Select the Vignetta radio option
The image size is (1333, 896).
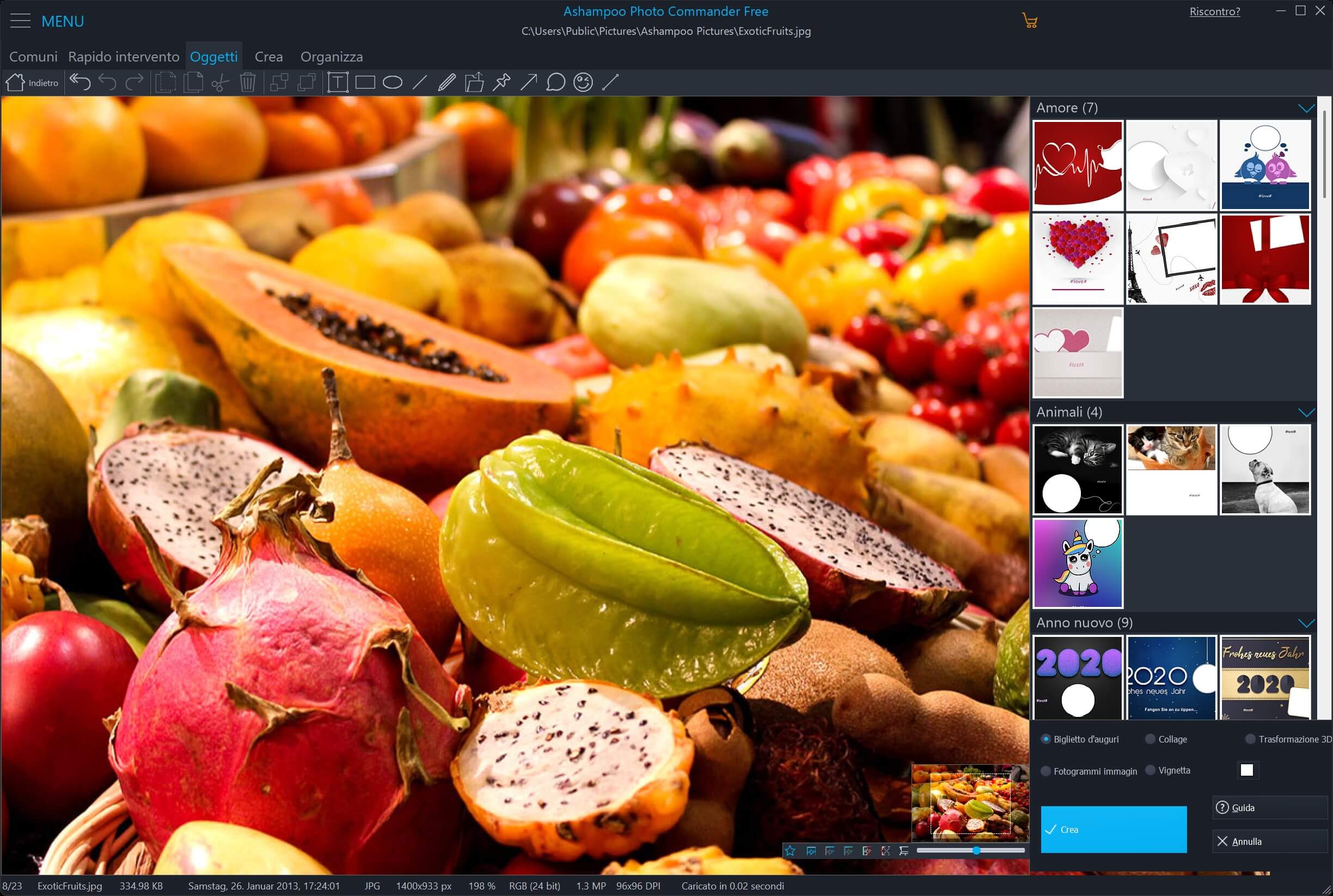[1151, 770]
